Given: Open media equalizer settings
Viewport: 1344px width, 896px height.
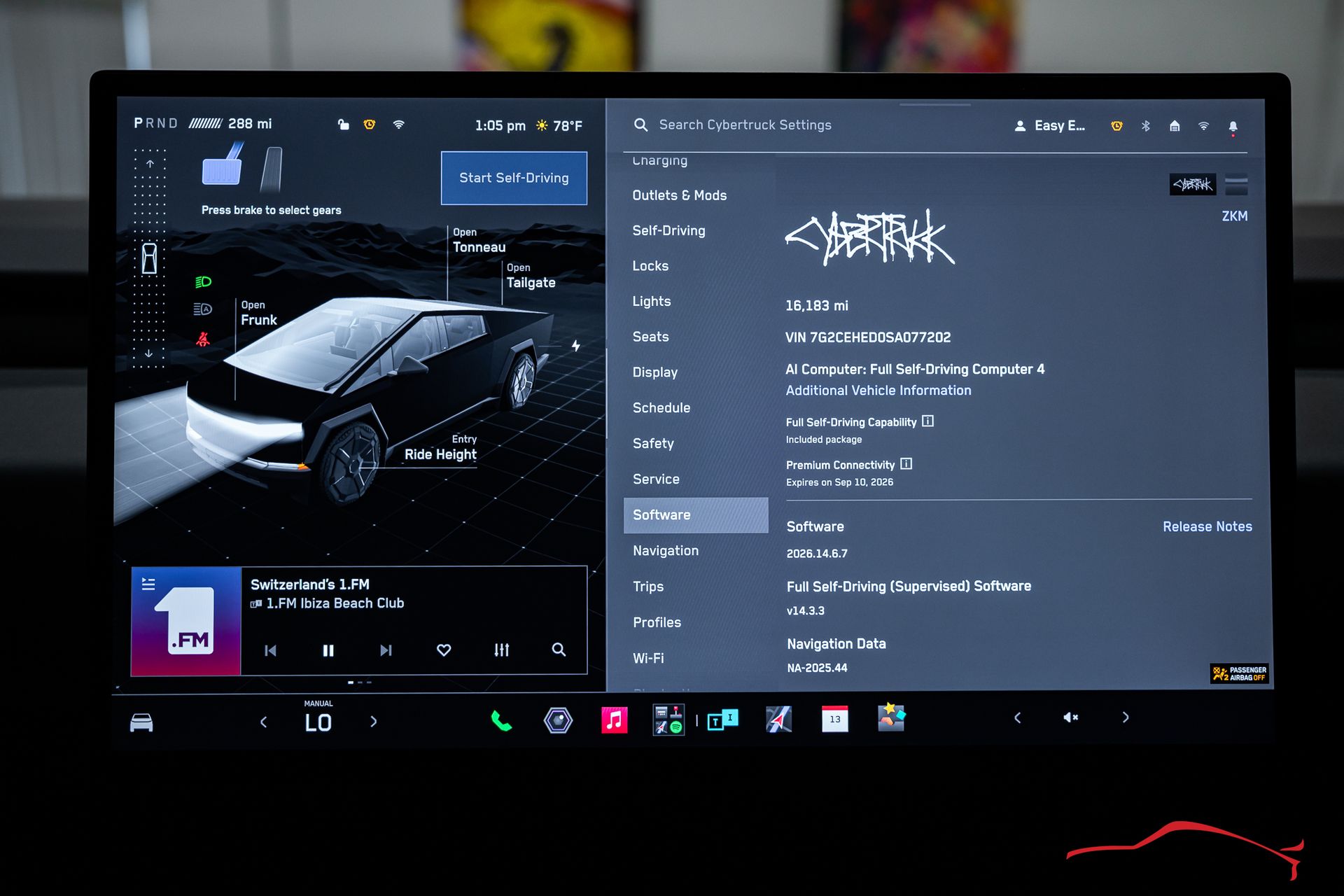Looking at the screenshot, I should click(x=501, y=650).
